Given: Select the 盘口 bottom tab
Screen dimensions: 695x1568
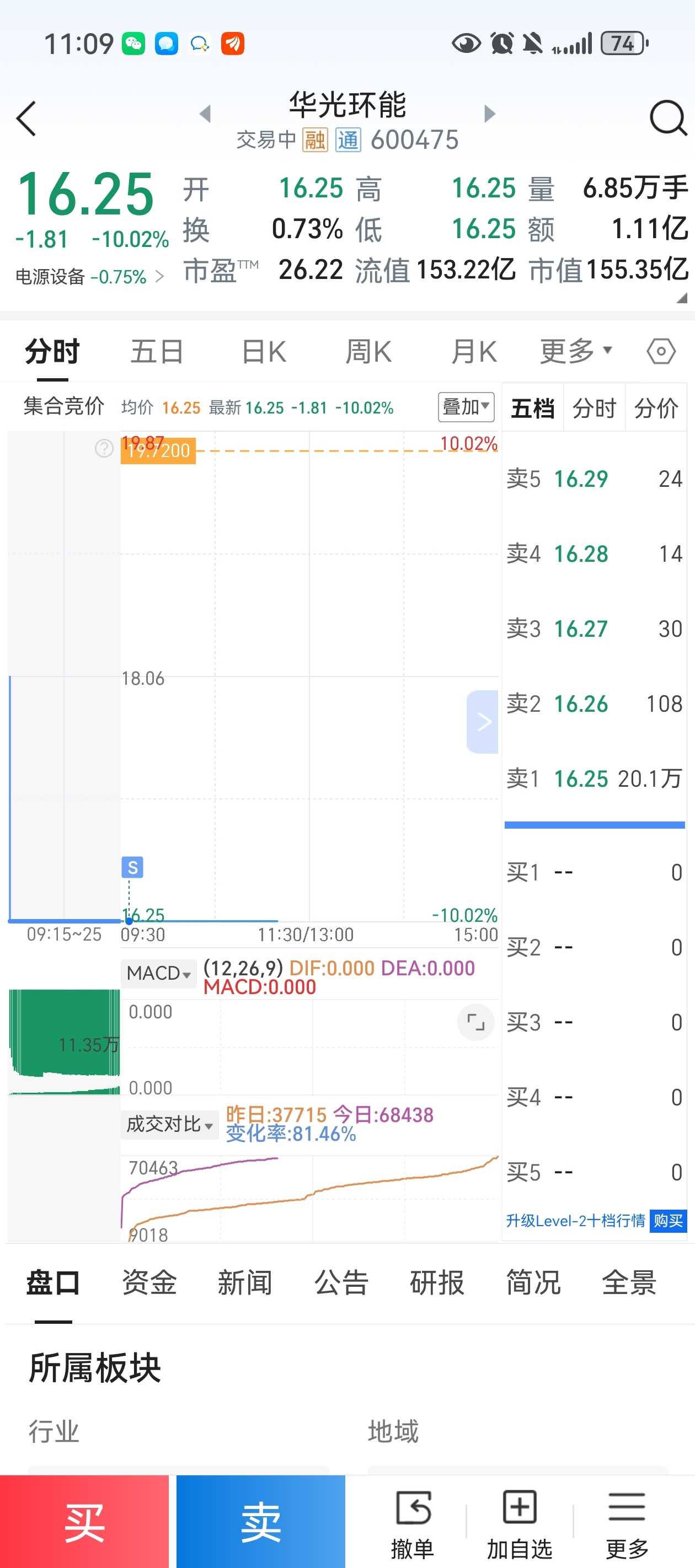Looking at the screenshot, I should 53,1283.
